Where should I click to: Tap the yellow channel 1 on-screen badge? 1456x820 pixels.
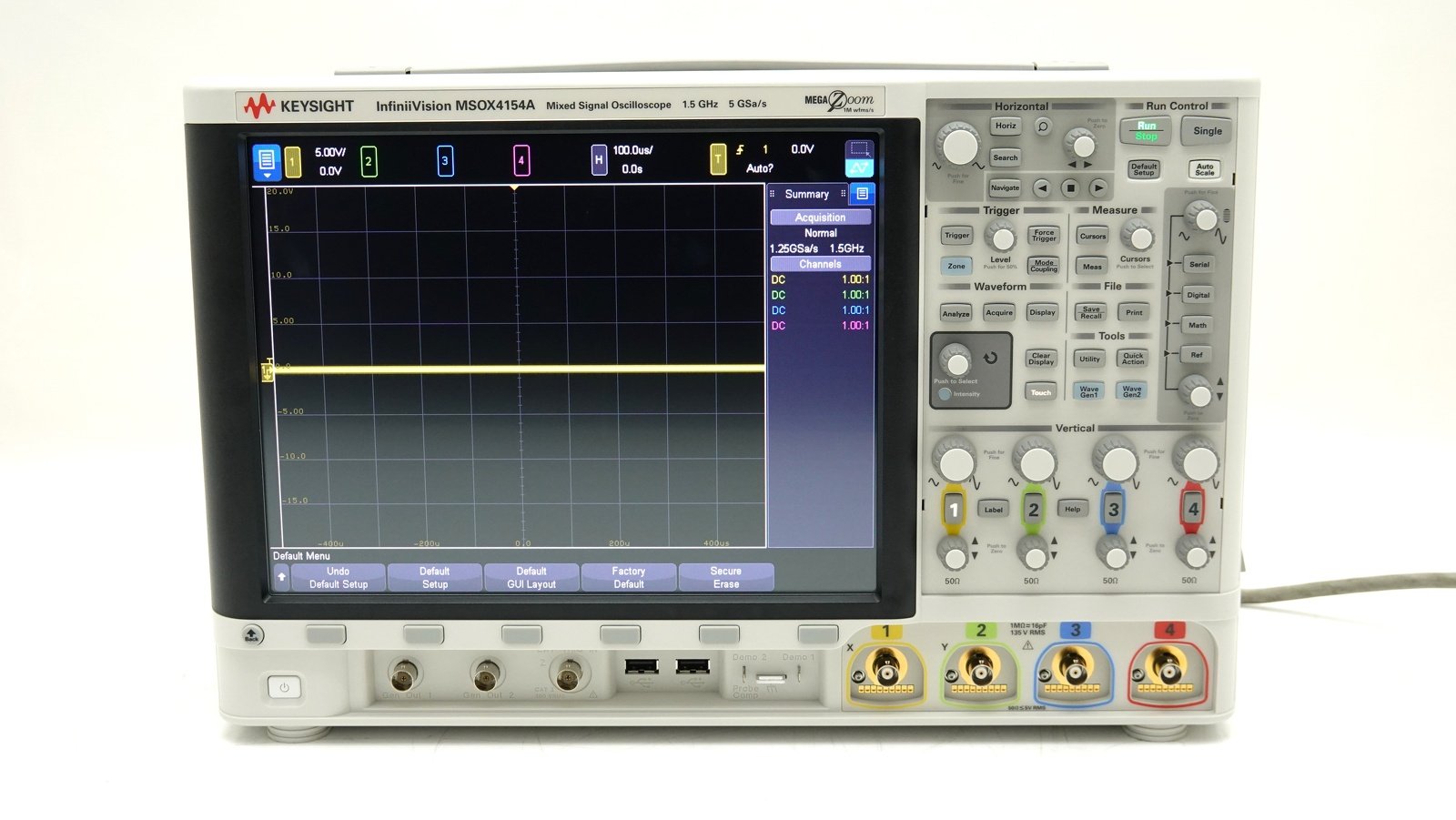(x=293, y=162)
